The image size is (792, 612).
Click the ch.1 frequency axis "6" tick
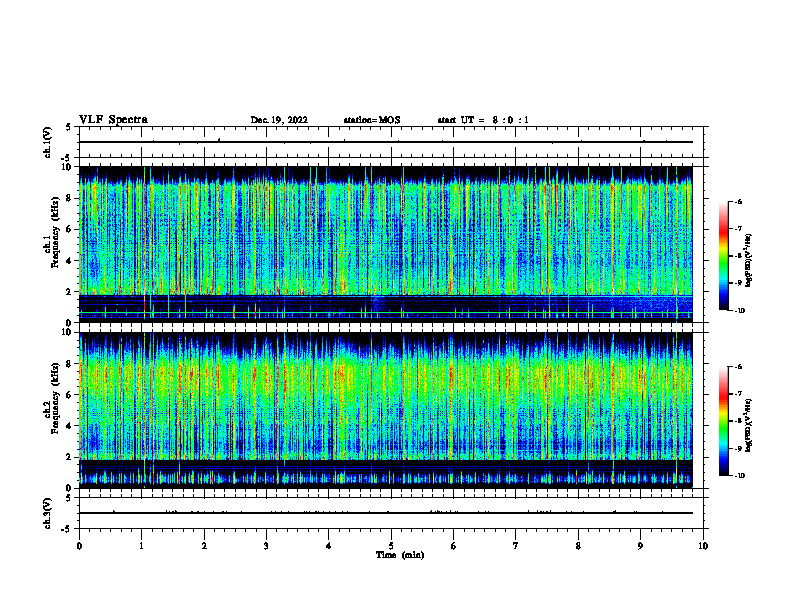(69, 229)
